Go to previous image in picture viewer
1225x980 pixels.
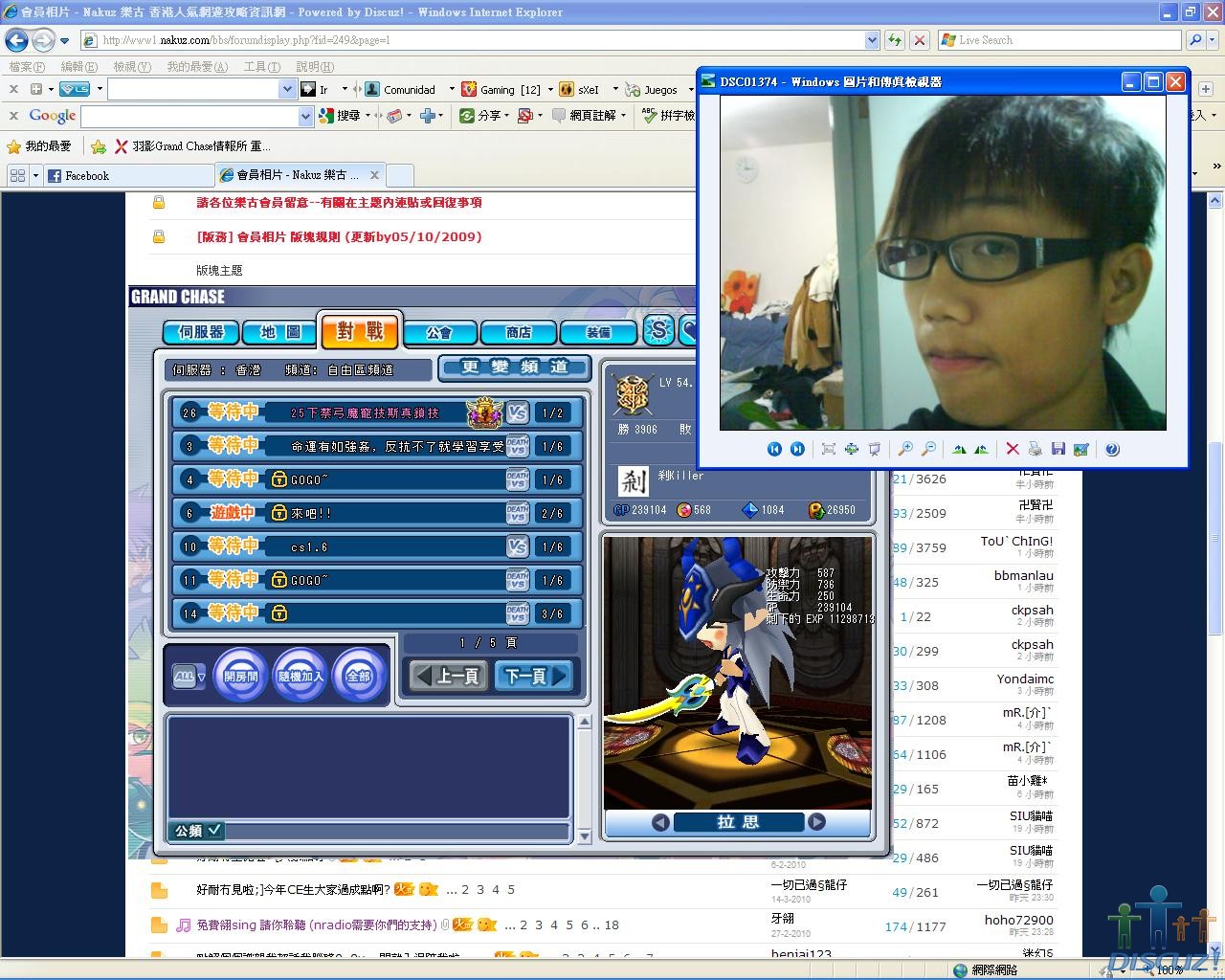click(774, 449)
